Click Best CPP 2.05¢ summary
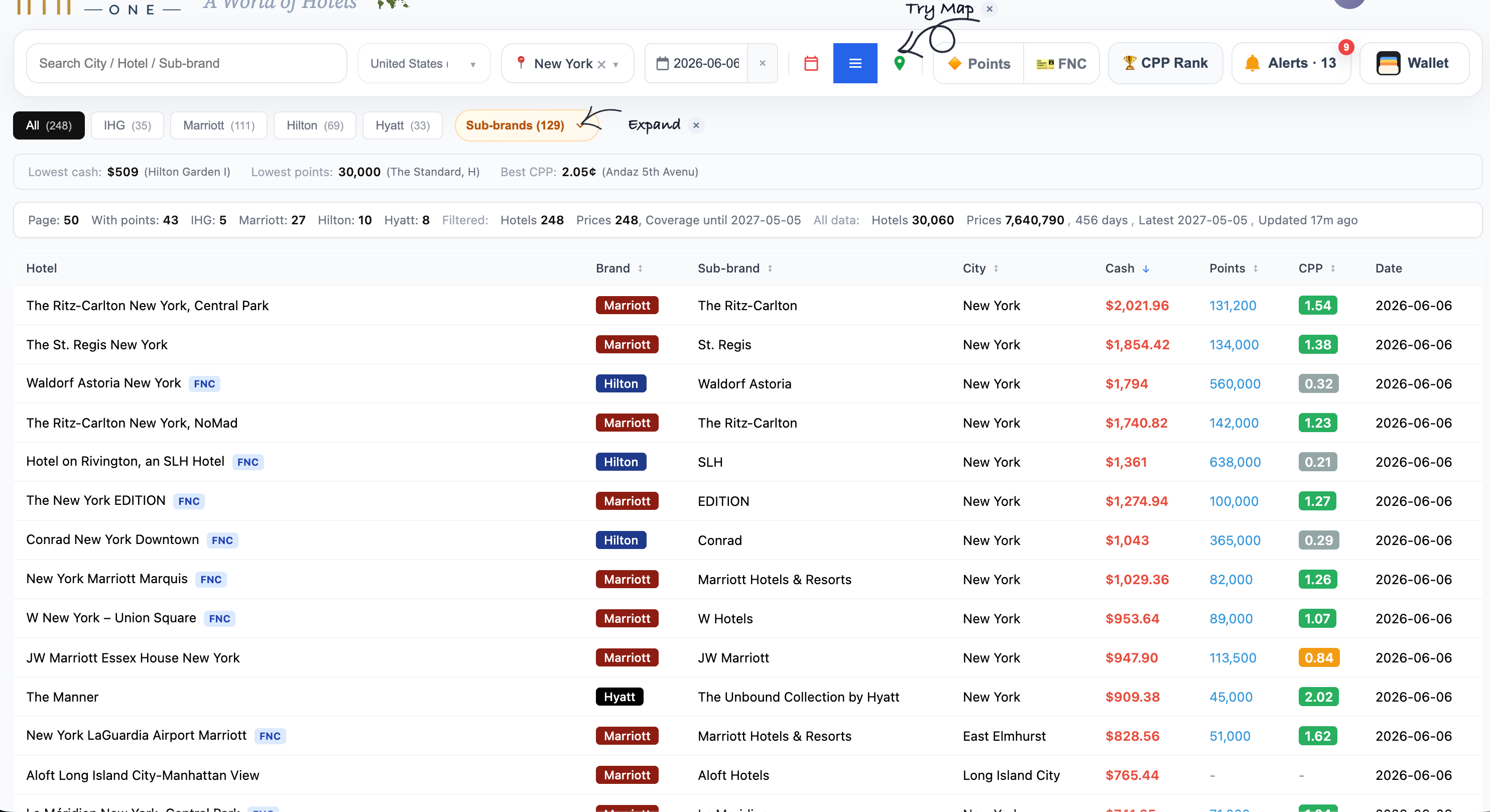Screen dimensions: 1490x812 (599, 172)
